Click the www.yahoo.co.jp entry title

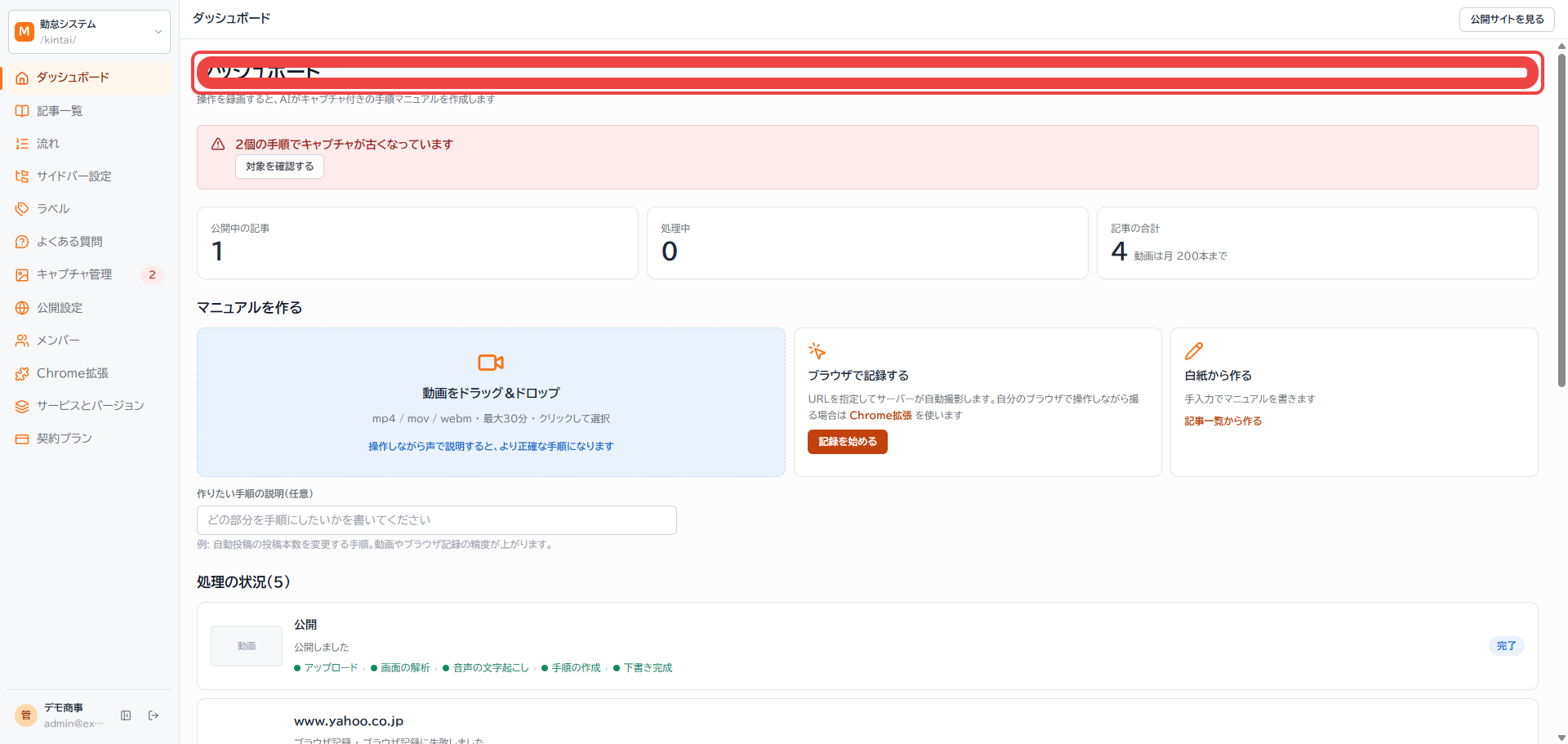pyautogui.click(x=349, y=721)
